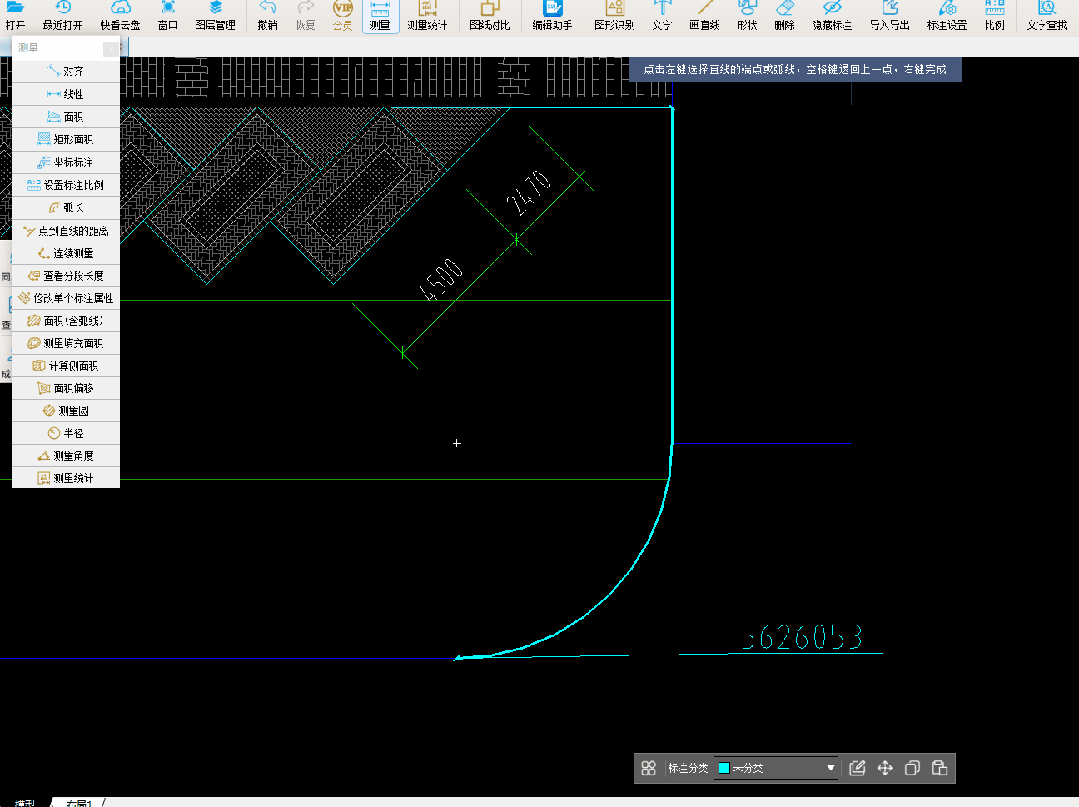1079x807 pixels.
Task: Open 导入导出 import export tool
Action: pyautogui.click(x=890, y=15)
